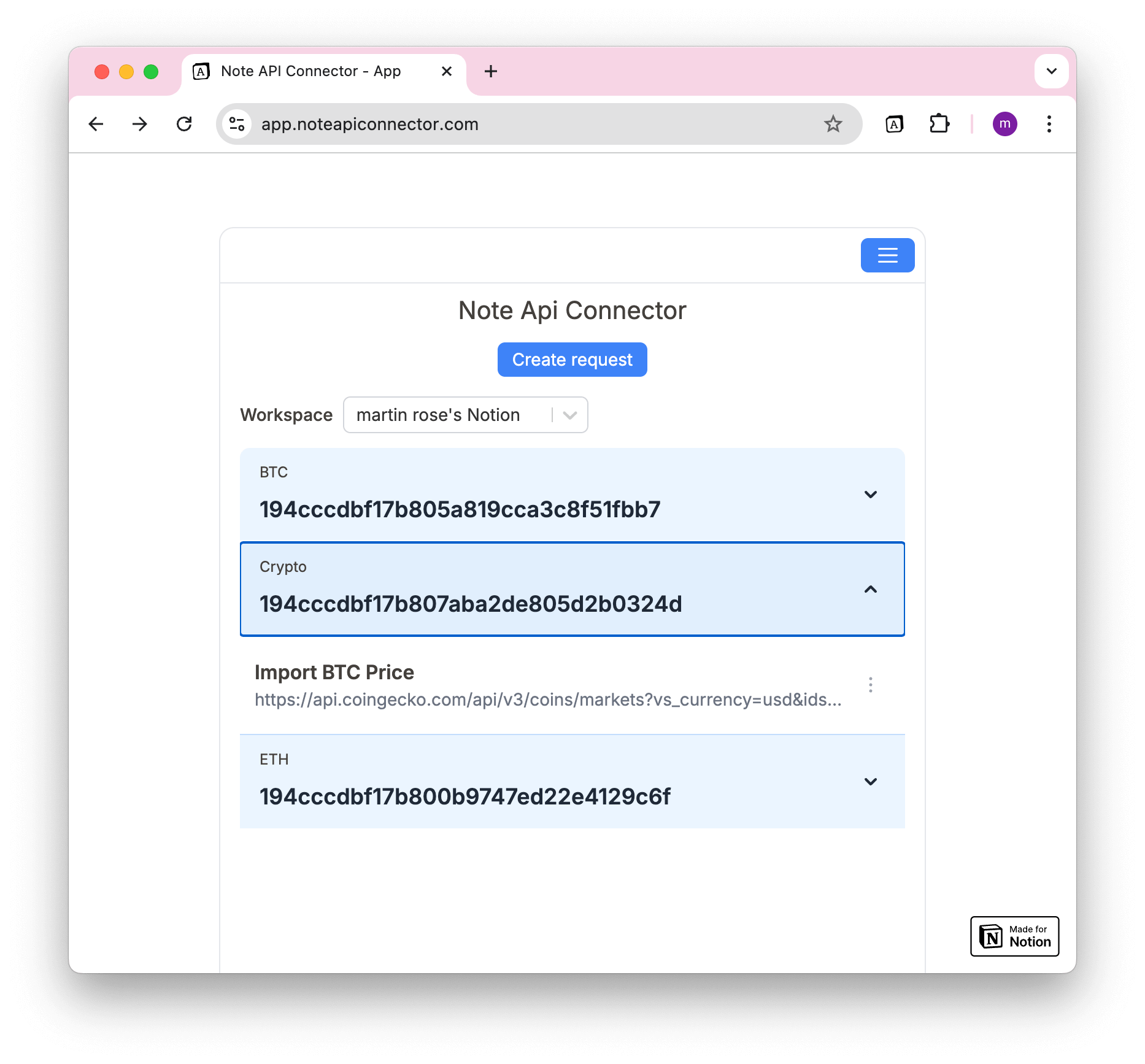Image resolution: width=1145 pixels, height=1064 pixels.
Task: Open the browser extensions puzzle icon
Action: point(939,124)
